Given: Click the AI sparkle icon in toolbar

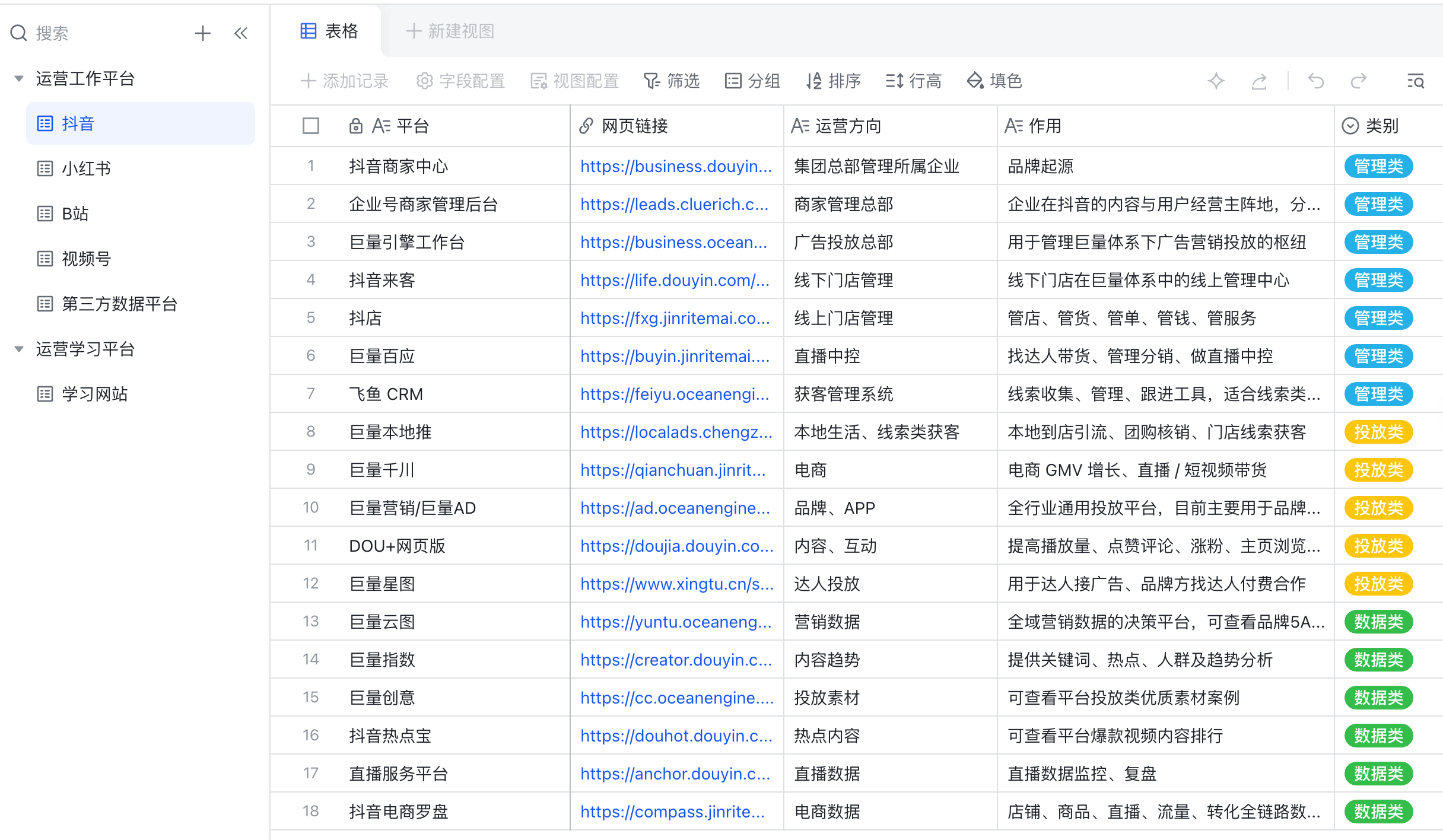Looking at the screenshot, I should tap(1216, 81).
